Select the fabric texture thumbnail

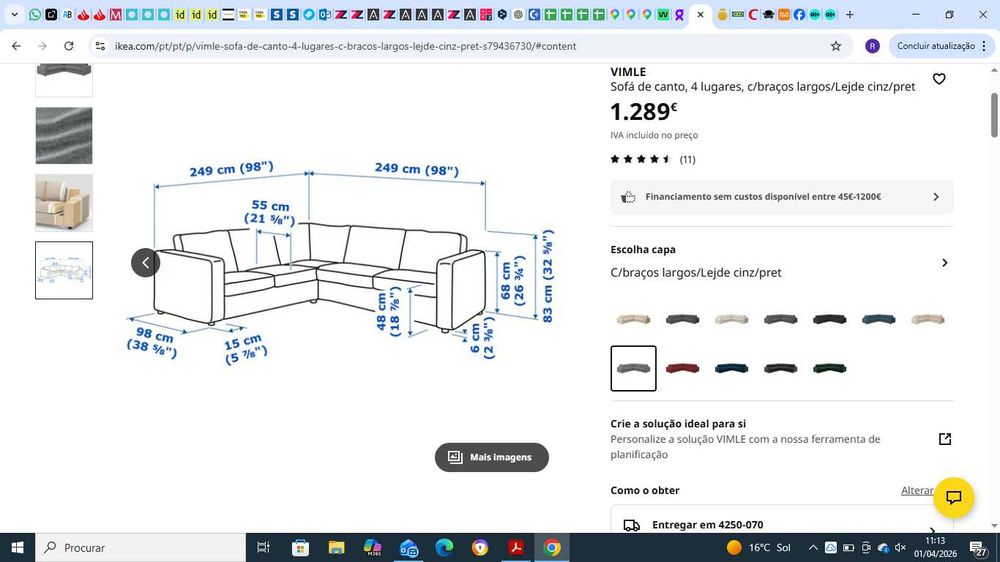(64, 135)
